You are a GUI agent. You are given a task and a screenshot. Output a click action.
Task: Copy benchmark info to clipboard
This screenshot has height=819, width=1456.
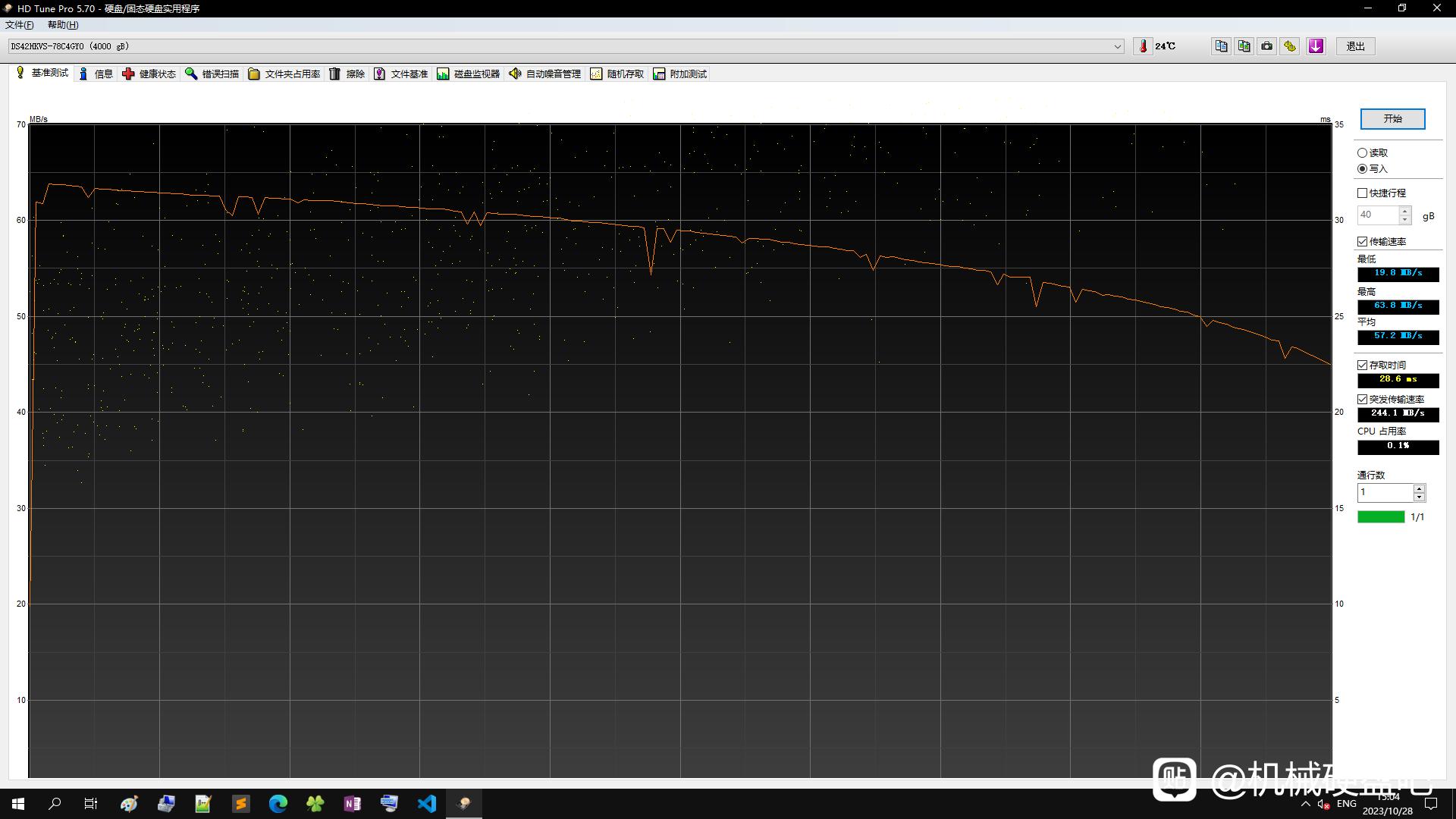pos(1221,46)
